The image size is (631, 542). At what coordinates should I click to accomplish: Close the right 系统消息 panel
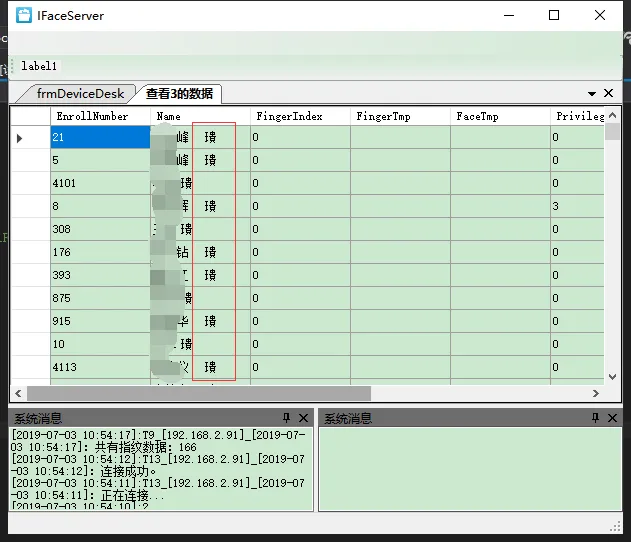pos(611,418)
